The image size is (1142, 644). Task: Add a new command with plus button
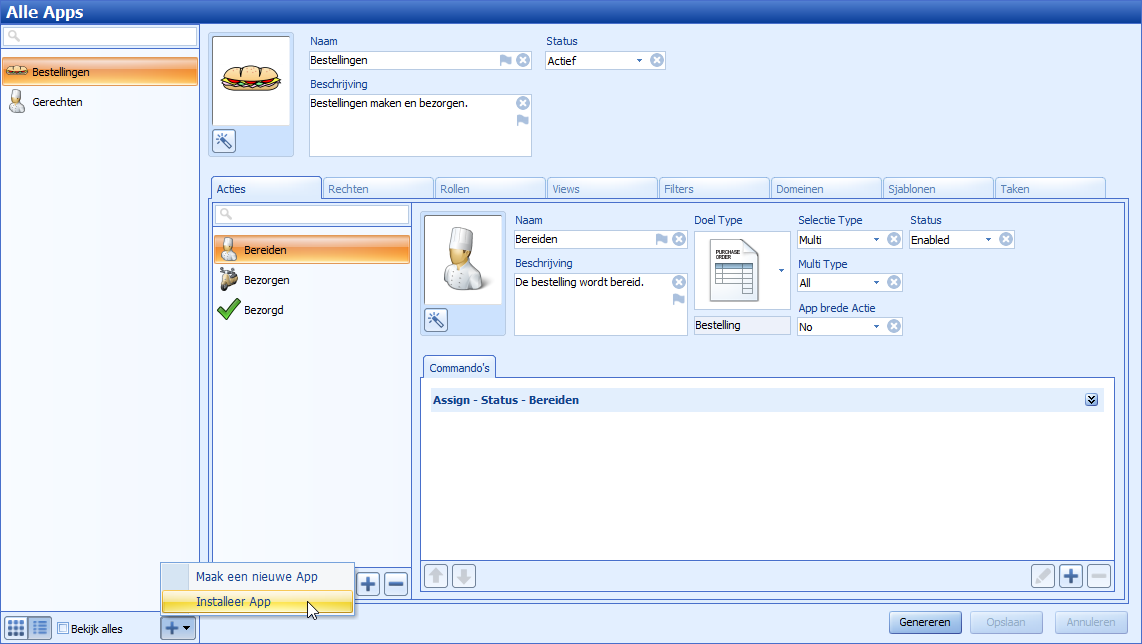(x=1071, y=576)
